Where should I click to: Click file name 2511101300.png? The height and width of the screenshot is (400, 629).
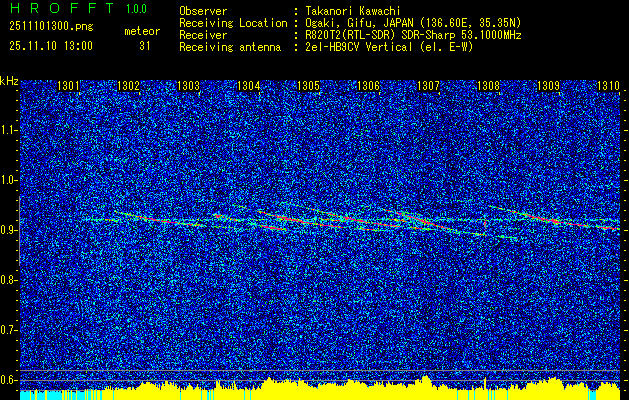51,27
